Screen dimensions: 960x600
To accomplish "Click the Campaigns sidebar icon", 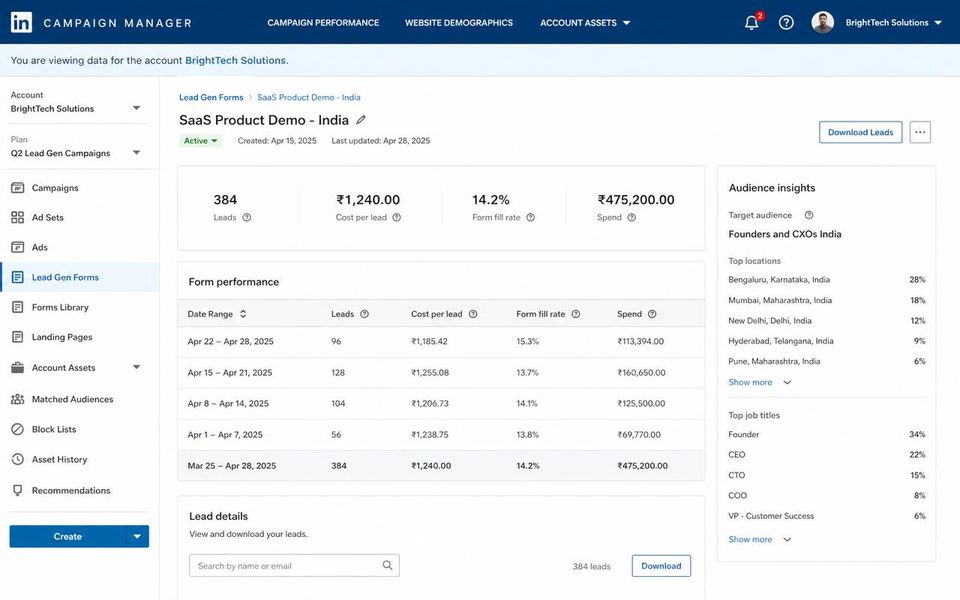I will (x=18, y=187).
